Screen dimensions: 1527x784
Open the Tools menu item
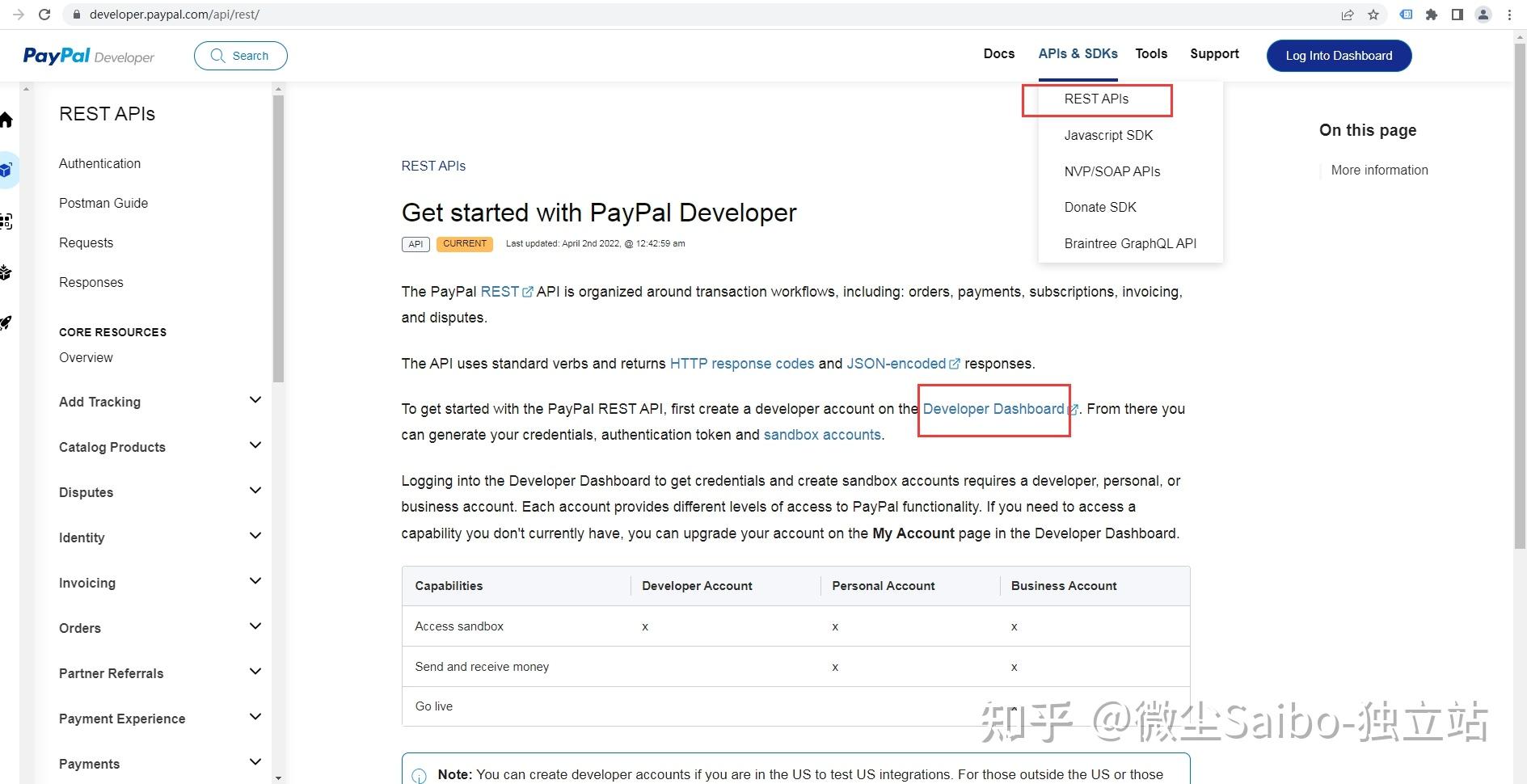coord(1151,53)
